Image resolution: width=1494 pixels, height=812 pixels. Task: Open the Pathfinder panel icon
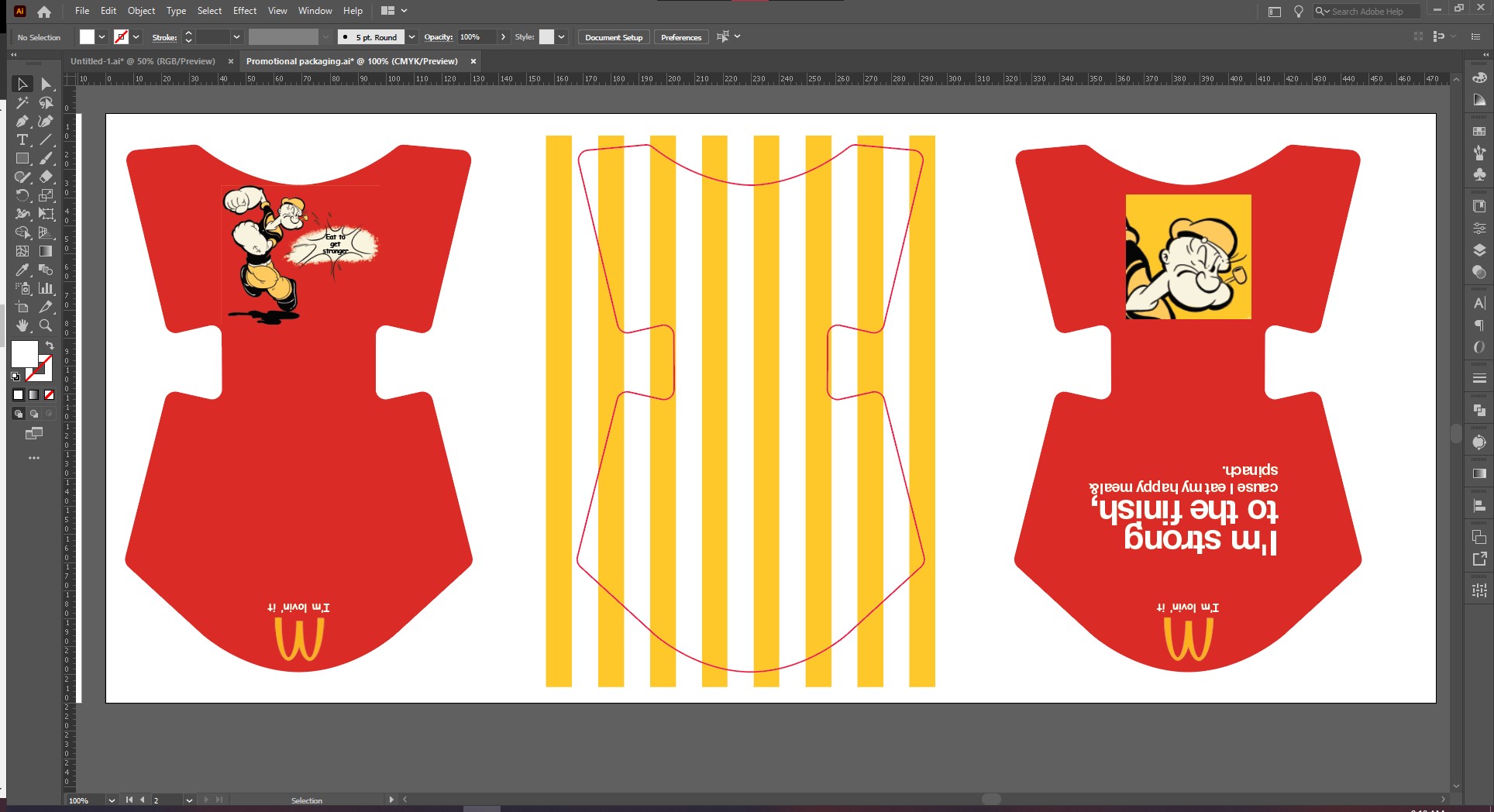click(x=1479, y=409)
